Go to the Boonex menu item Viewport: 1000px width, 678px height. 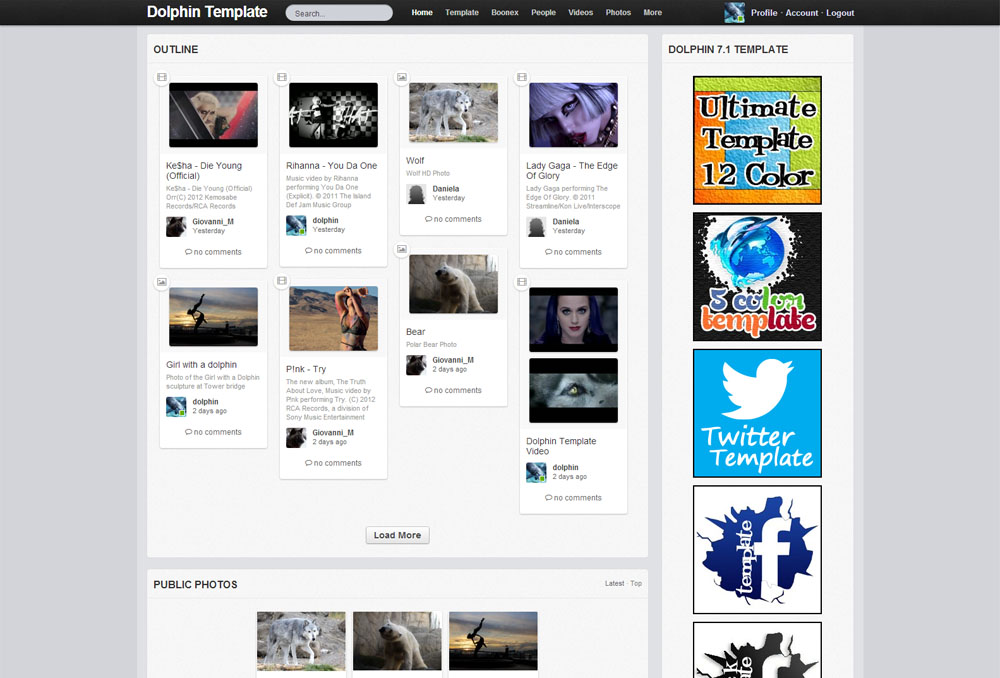point(504,13)
